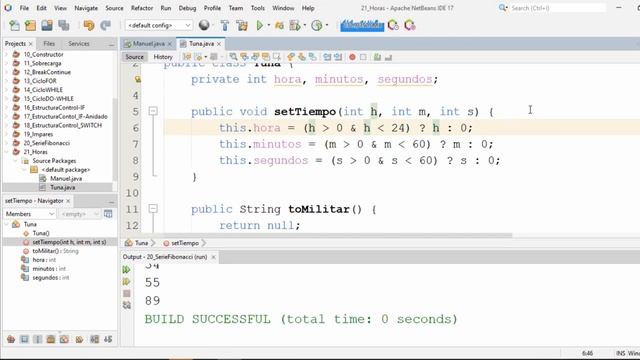Click the memory usage bar in toolbar
The image size is (640, 360).
click(x=362, y=25)
